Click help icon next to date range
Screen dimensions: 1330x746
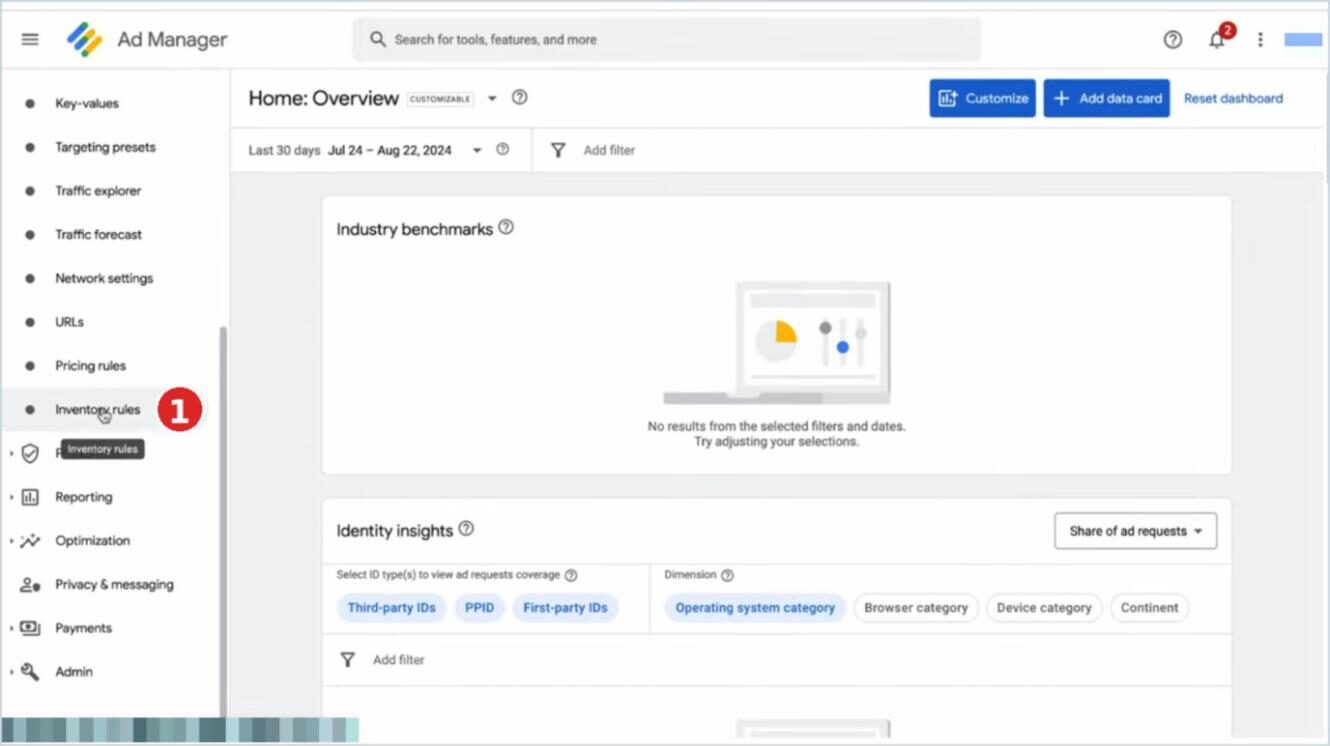tap(503, 150)
